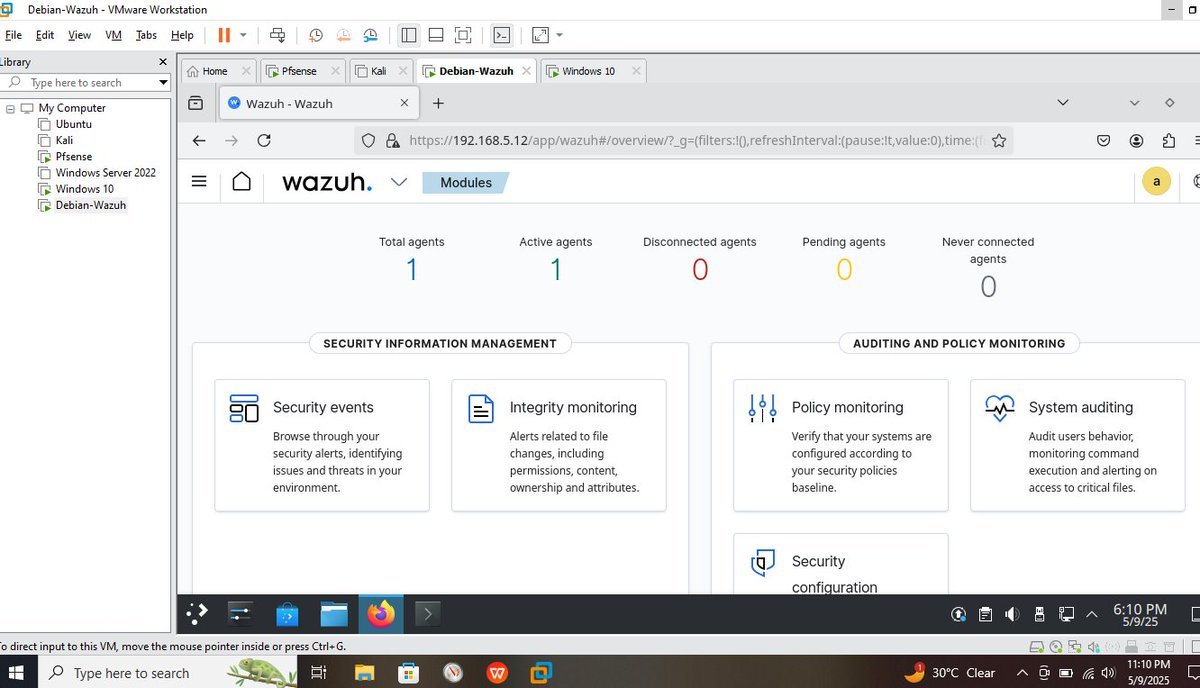This screenshot has width=1200, height=688.
Task: Click the Total agents count
Action: [x=412, y=270]
